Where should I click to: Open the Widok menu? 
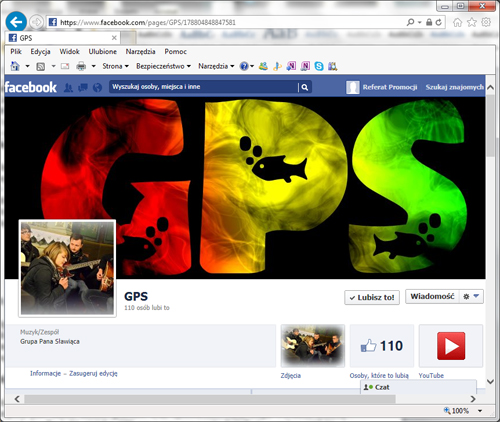[x=69, y=52]
